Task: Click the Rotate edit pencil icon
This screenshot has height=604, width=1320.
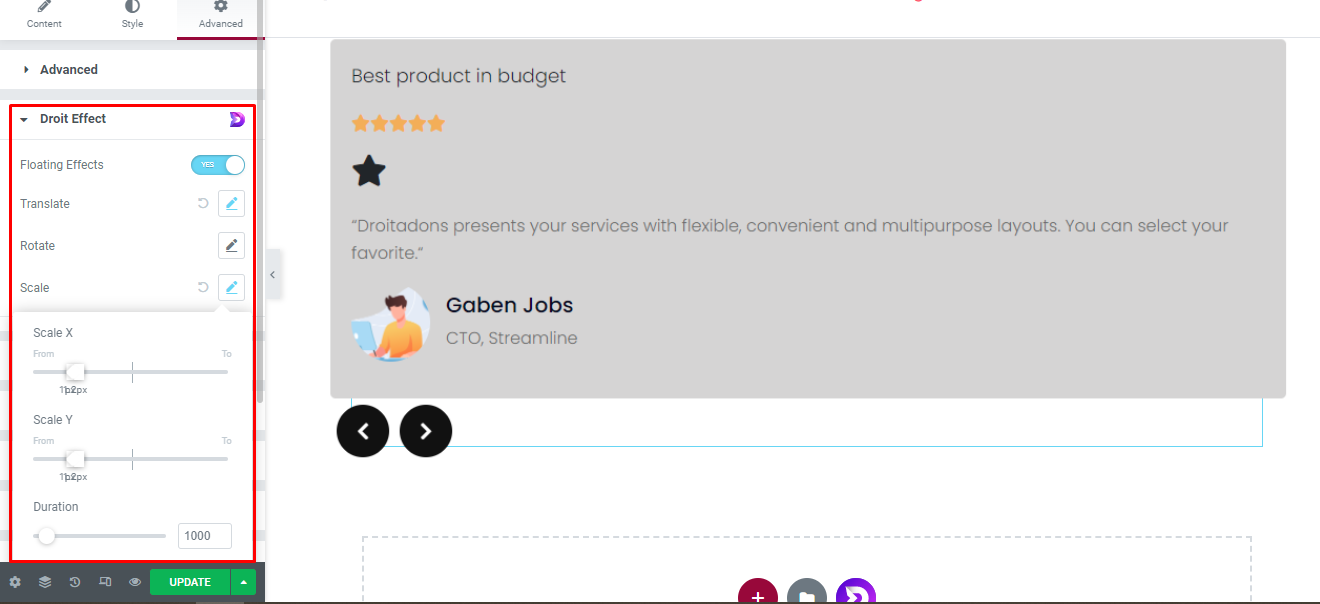Action: tap(231, 245)
